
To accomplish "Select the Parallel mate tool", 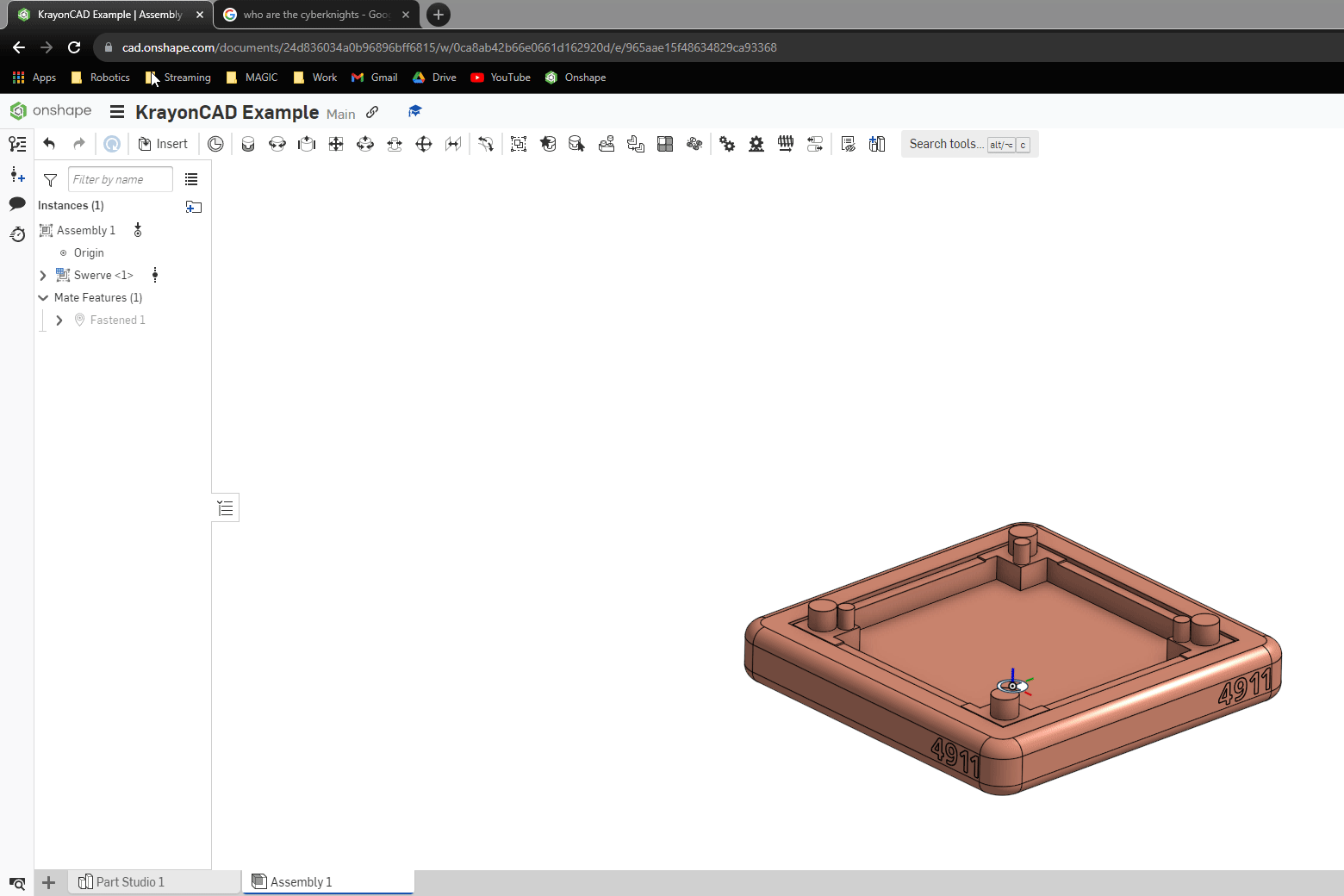I will click(453, 144).
